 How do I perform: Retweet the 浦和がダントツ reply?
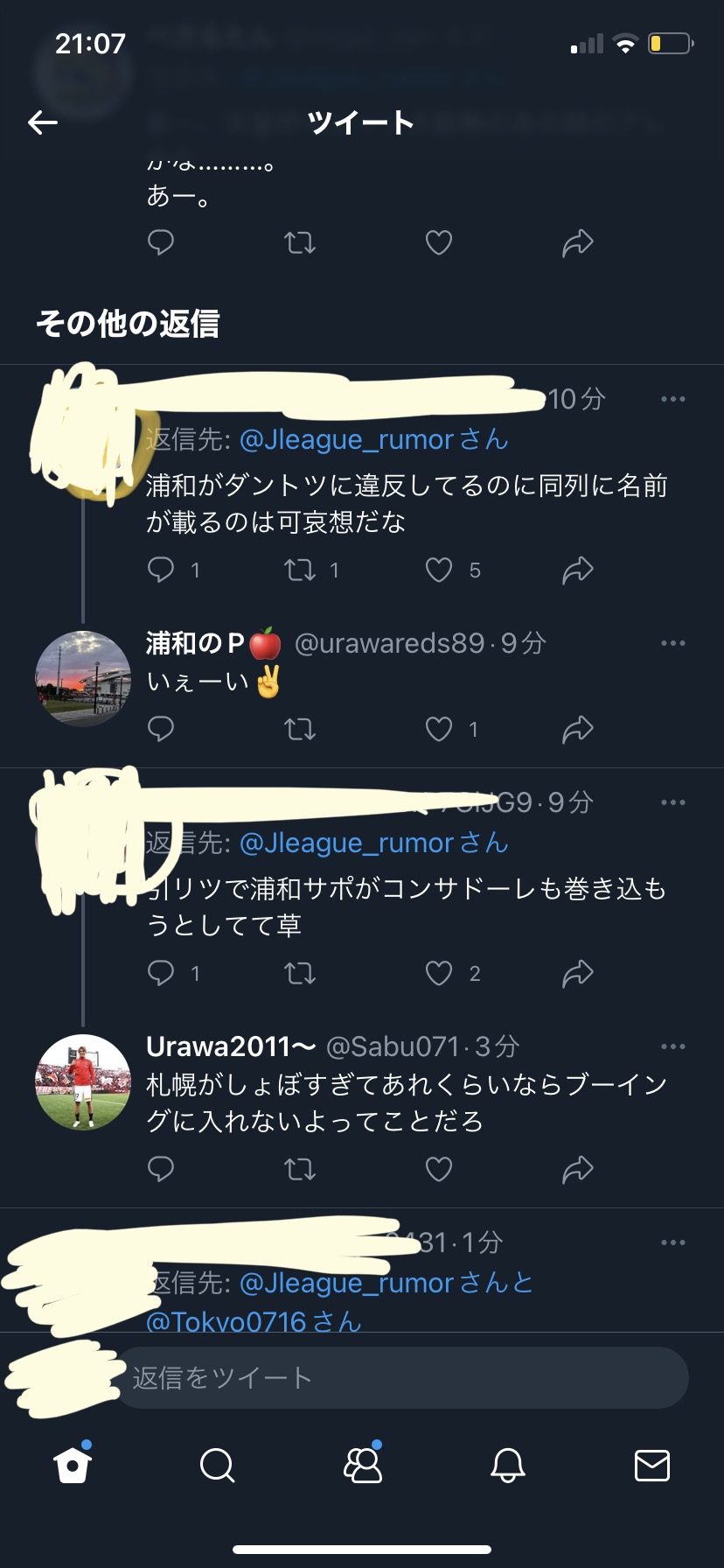point(300,570)
